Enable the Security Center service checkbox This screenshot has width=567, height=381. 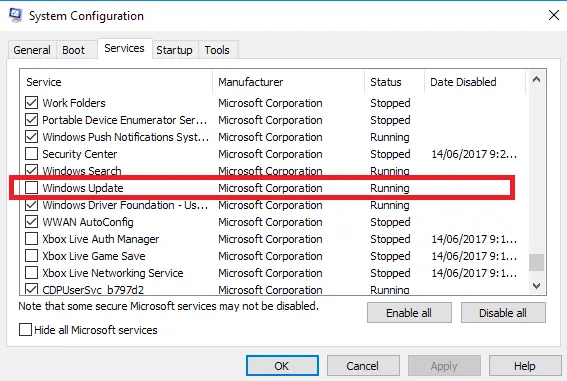coord(31,154)
